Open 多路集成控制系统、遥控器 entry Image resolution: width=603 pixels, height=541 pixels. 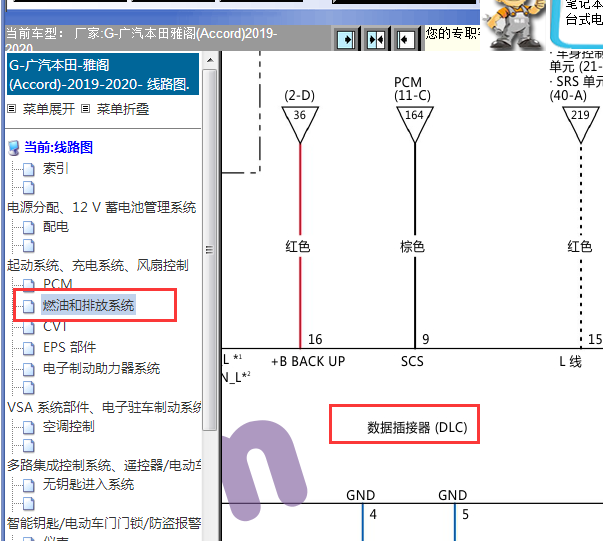coord(105,465)
